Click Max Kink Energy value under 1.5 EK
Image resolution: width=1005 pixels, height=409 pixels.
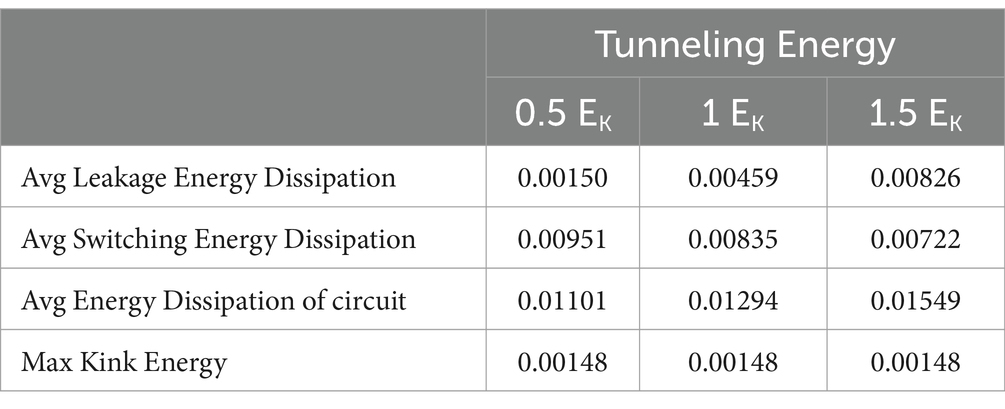915,362
